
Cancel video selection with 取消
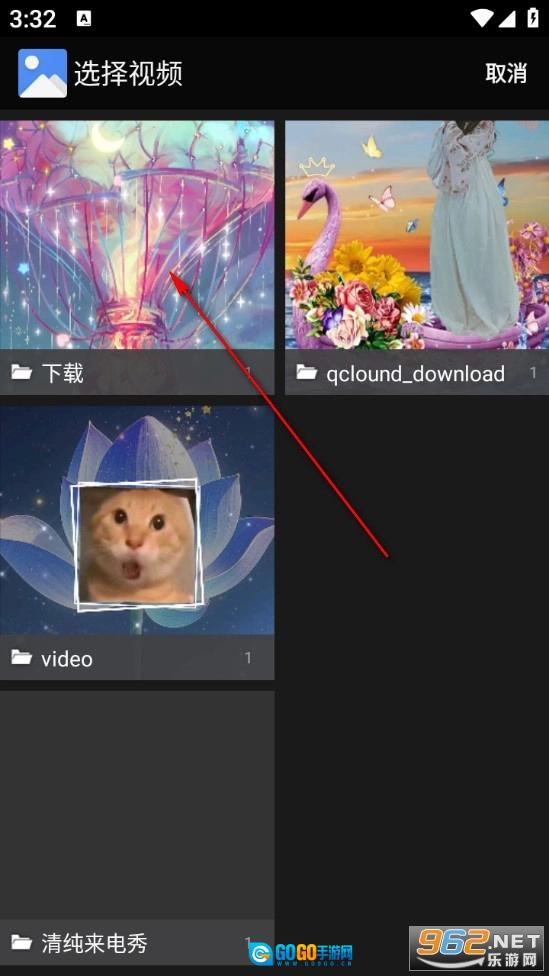pos(505,73)
